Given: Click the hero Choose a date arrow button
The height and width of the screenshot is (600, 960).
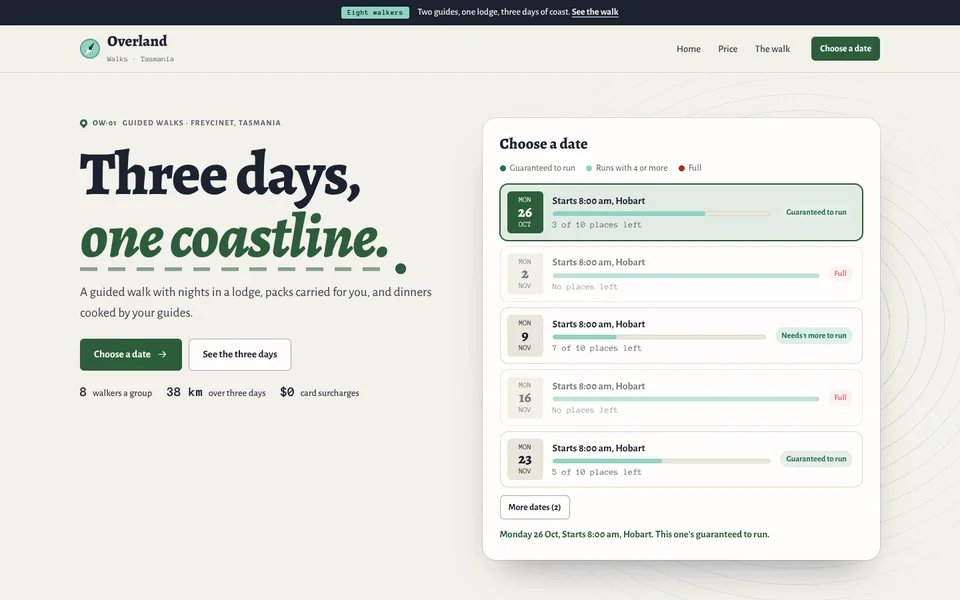Looking at the screenshot, I should click(130, 354).
